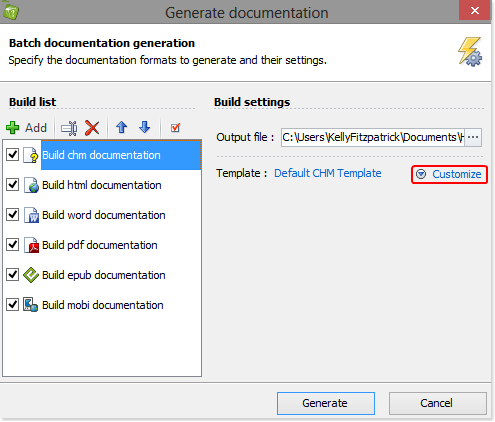Screen dimensions: 495x422
Task: Click the chm documentation file icon
Action: click(x=31, y=155)
